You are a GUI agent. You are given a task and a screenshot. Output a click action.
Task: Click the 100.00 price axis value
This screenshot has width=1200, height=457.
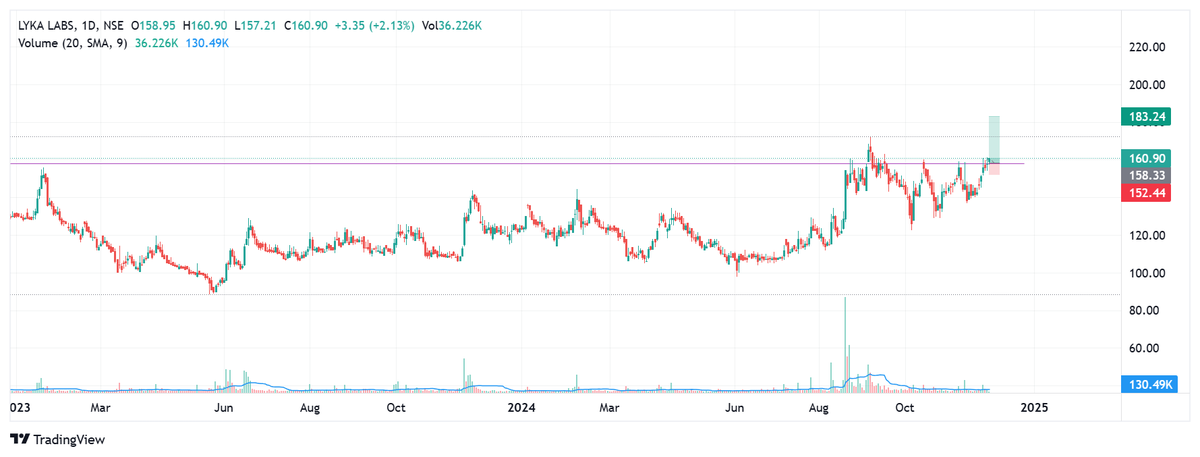1147,273
